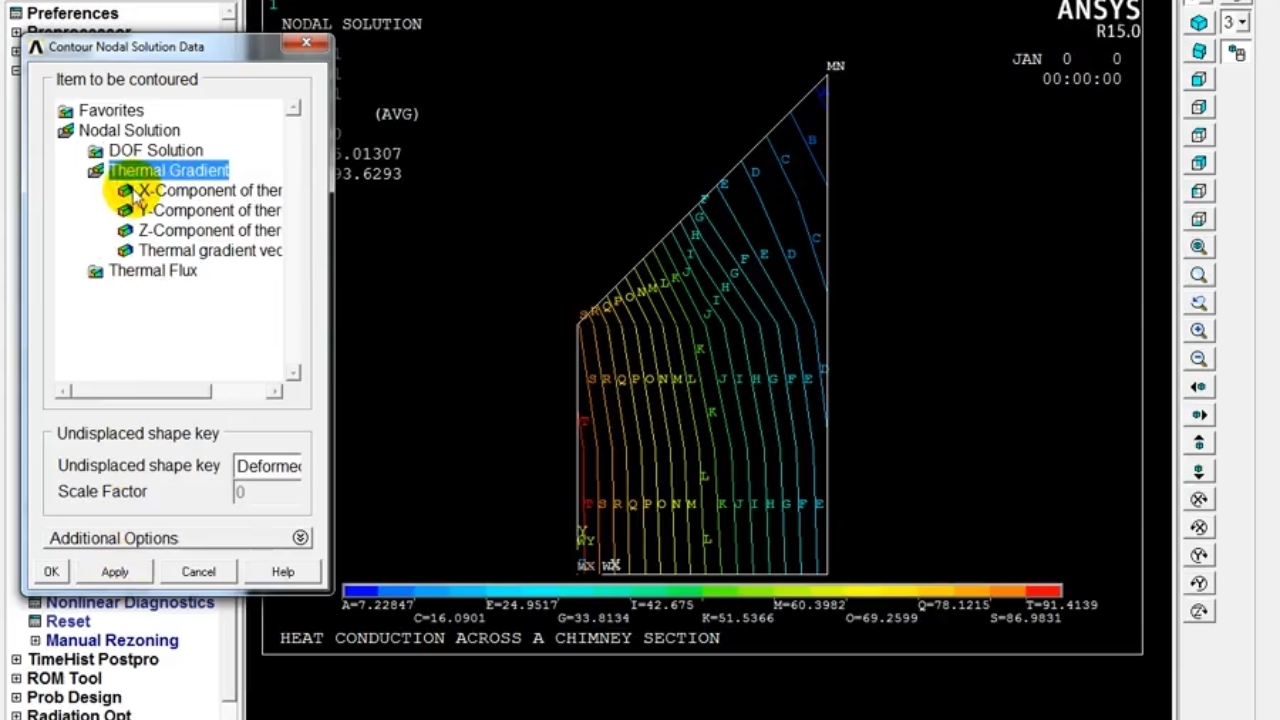Click the zoom out magnifier icon
Viewport: 1280px width, 720px height.
pyautogui.click(x=1199, y=359)
